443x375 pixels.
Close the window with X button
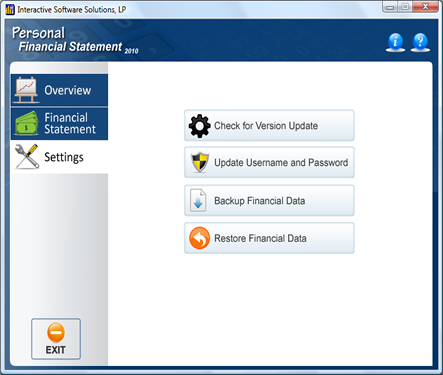(x=425, y=7)
